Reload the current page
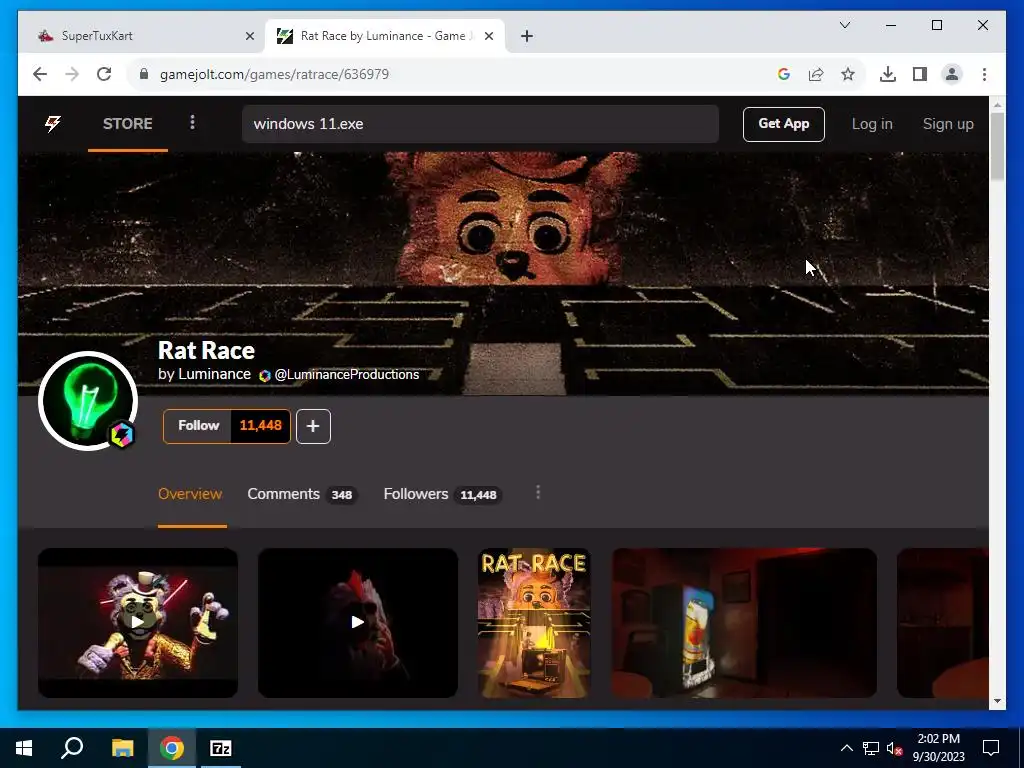This screenshot has width=1024, height=768. [104, 74]
